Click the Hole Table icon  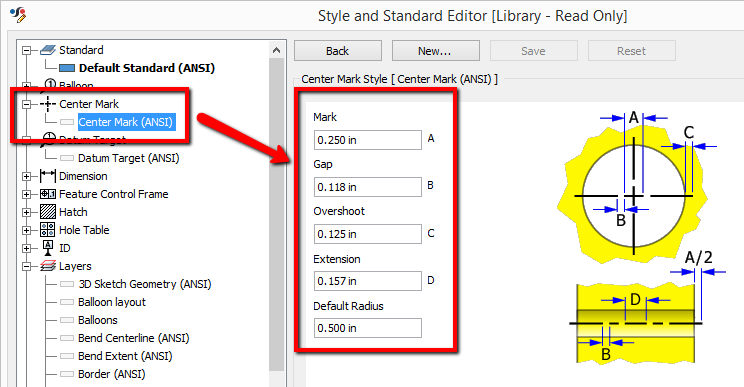48,230
